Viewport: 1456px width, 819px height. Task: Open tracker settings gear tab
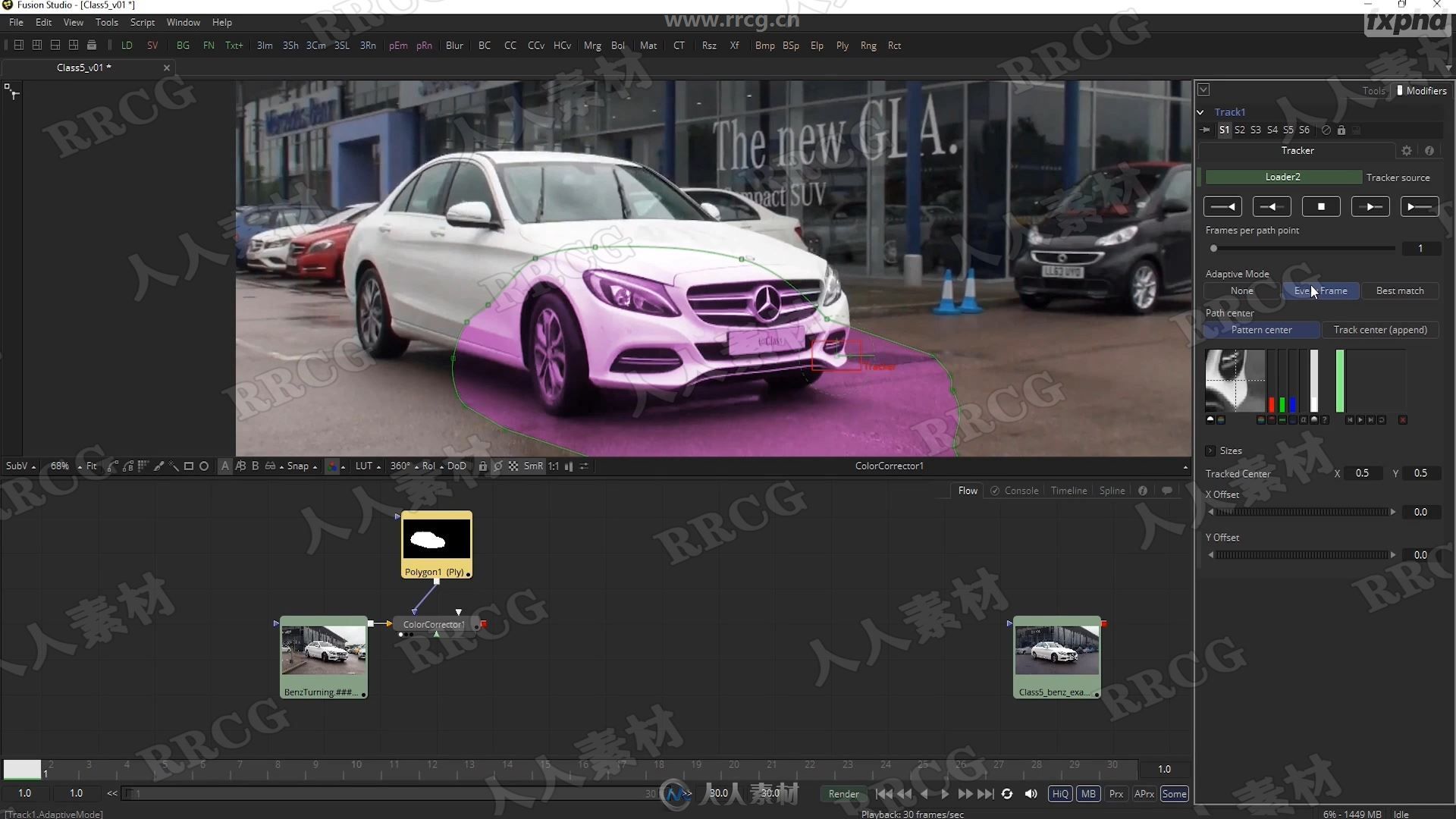click(x=1407, y=150)
